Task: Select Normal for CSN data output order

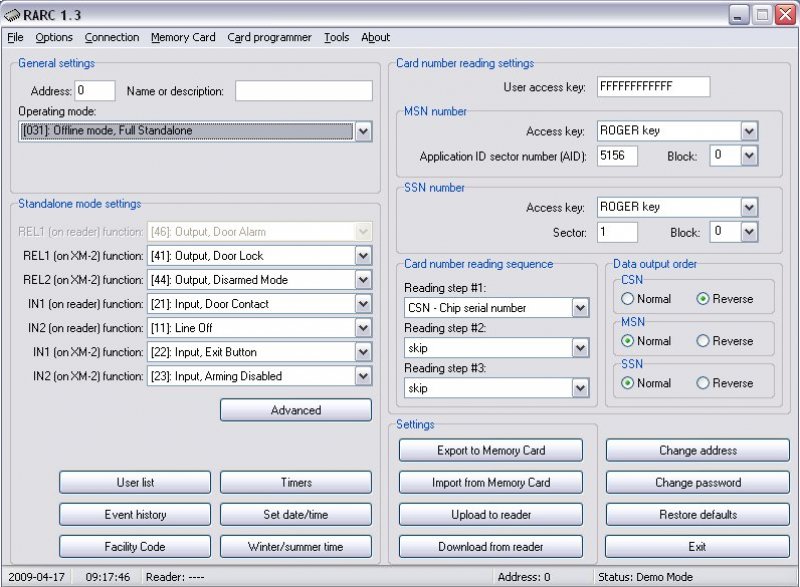Action: [x=628, y=299]
